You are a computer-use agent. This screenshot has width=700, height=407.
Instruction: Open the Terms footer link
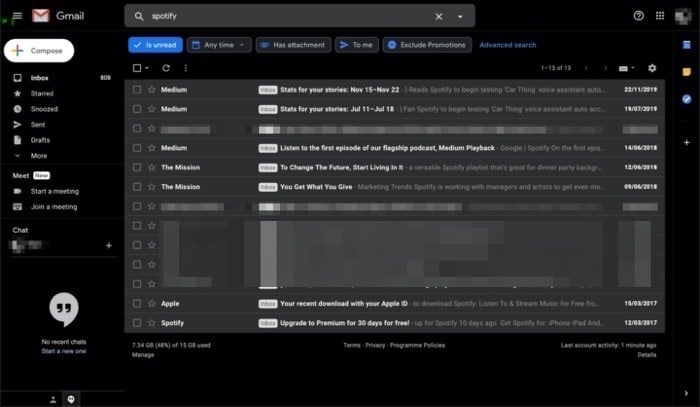[352, 345]
